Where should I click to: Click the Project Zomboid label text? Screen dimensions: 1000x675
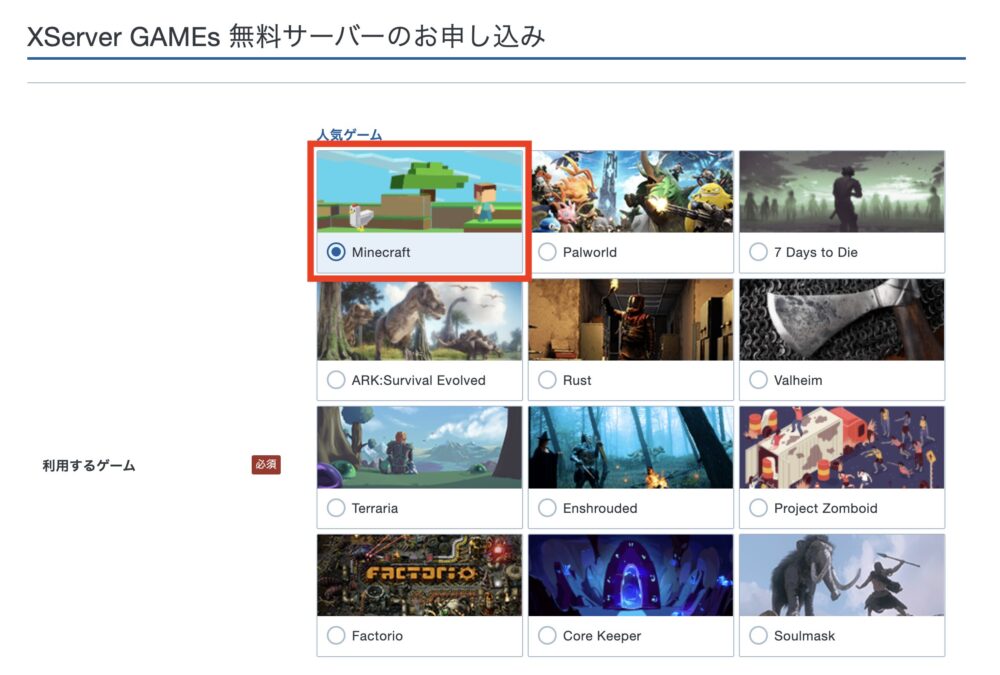pos(825,508)
